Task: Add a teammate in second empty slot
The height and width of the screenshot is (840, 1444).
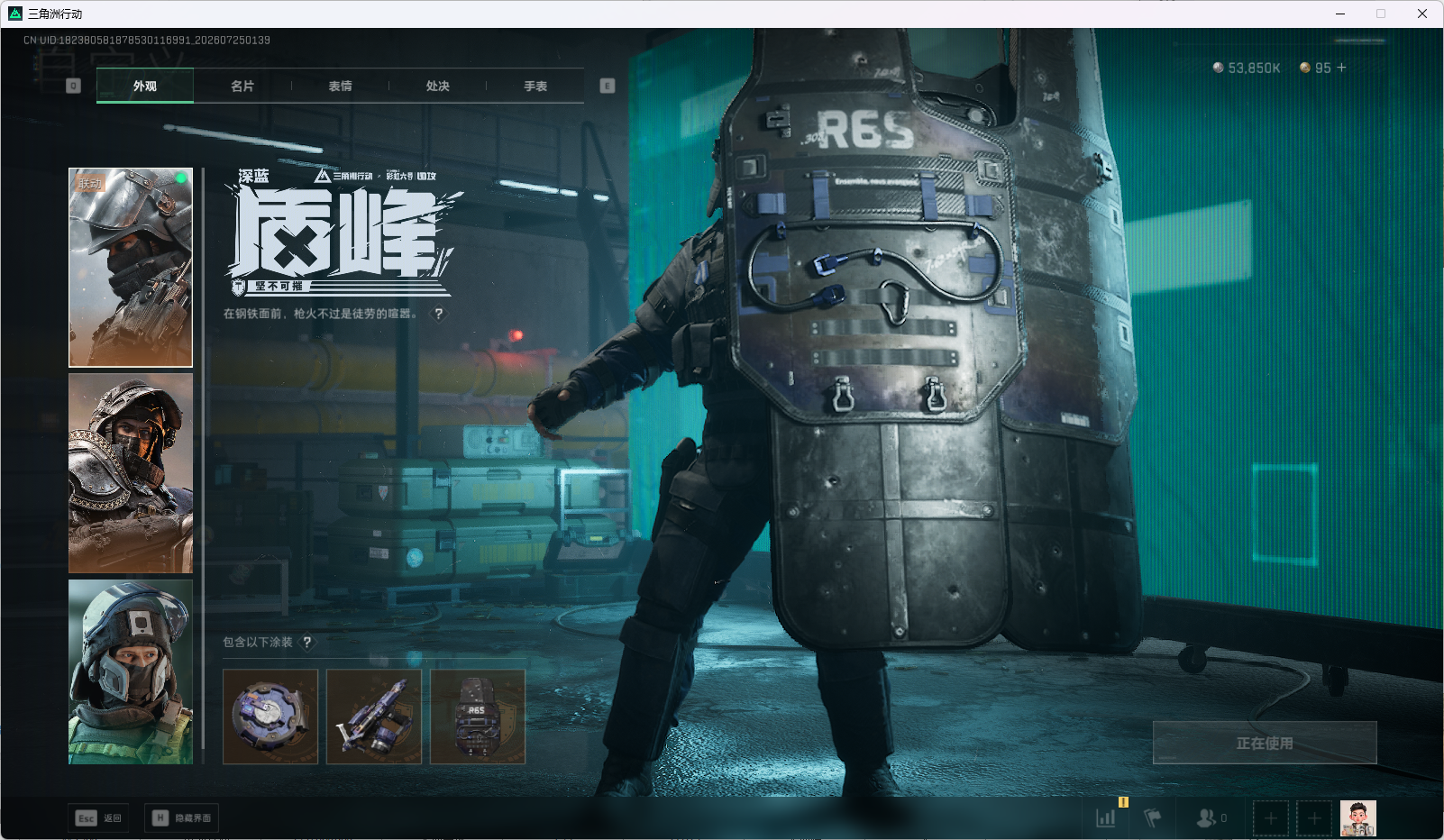Action: (1314, 818)
